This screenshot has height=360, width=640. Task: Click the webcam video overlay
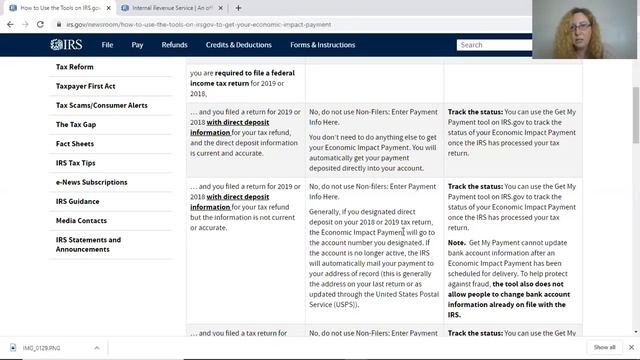584,29
